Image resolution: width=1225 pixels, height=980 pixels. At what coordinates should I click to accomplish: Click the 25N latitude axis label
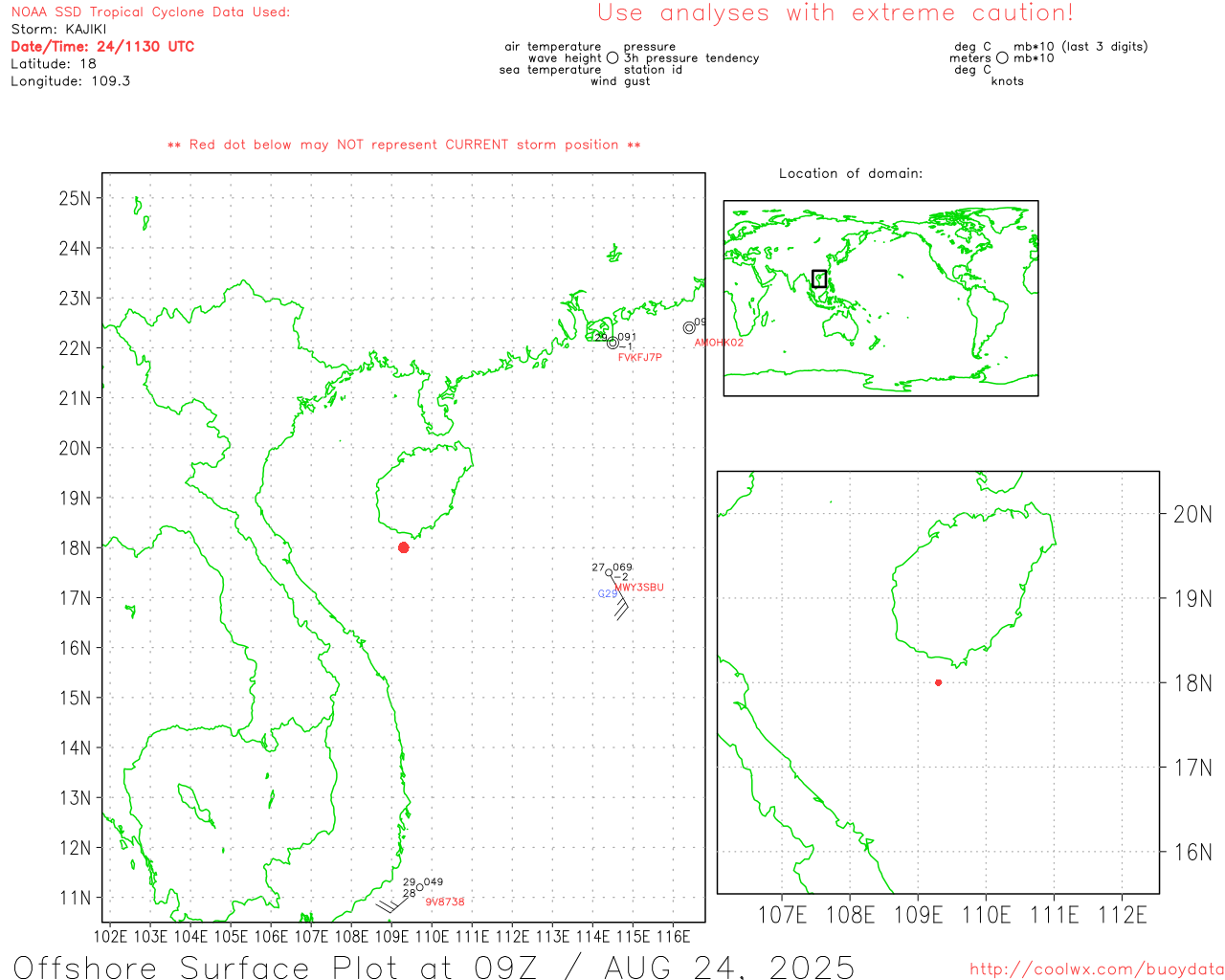coord(75,198)
